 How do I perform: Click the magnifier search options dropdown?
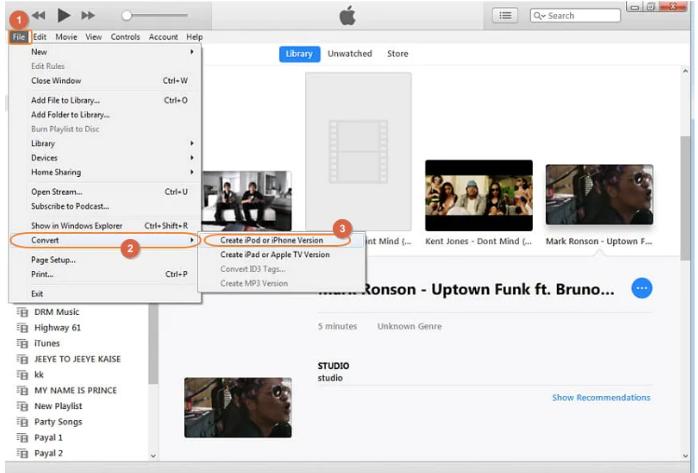click(539, 16)
